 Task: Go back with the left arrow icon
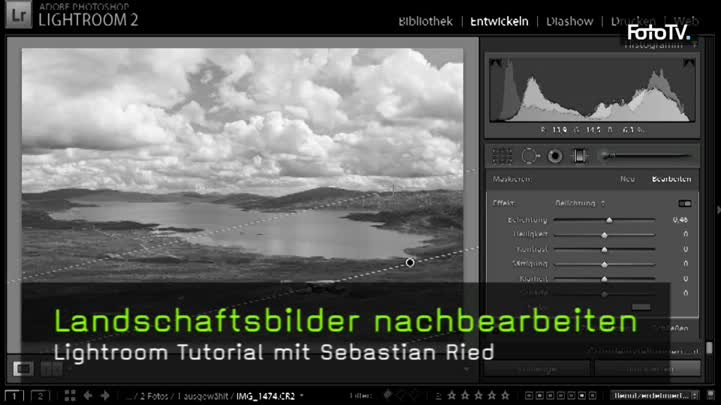[88, 395]
